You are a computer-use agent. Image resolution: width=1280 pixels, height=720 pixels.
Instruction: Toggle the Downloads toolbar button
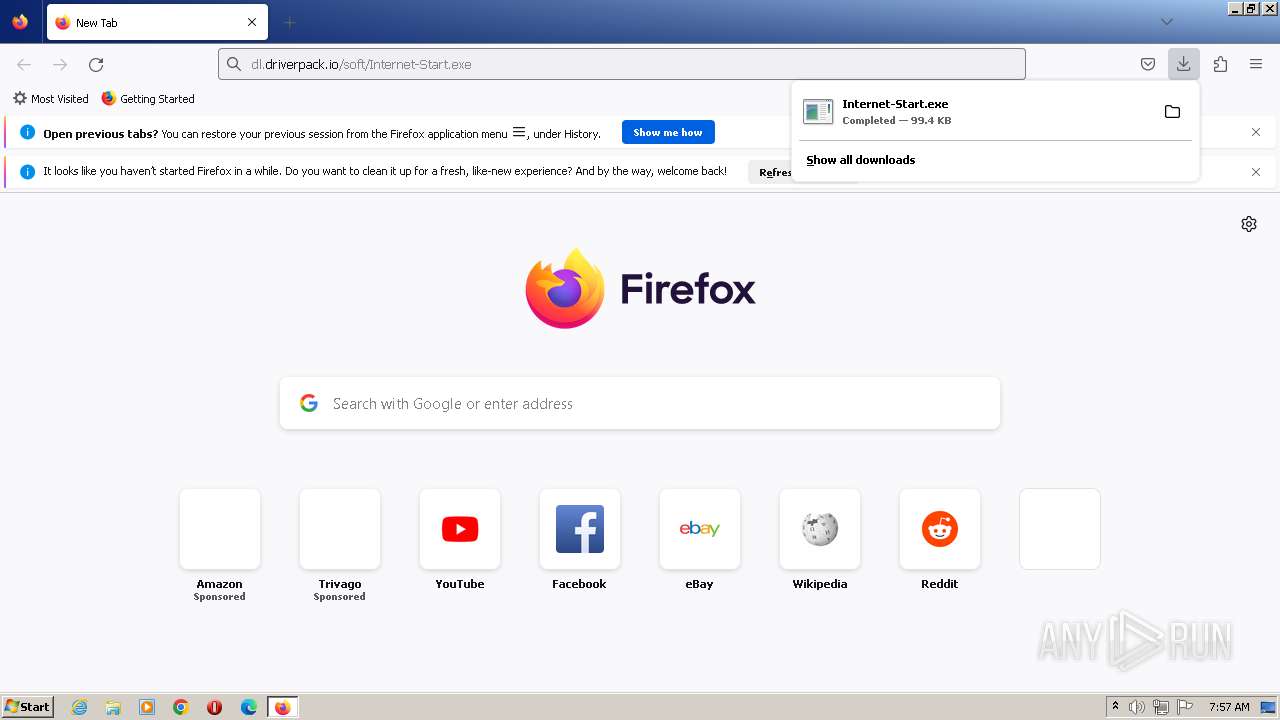(1183, 64)
